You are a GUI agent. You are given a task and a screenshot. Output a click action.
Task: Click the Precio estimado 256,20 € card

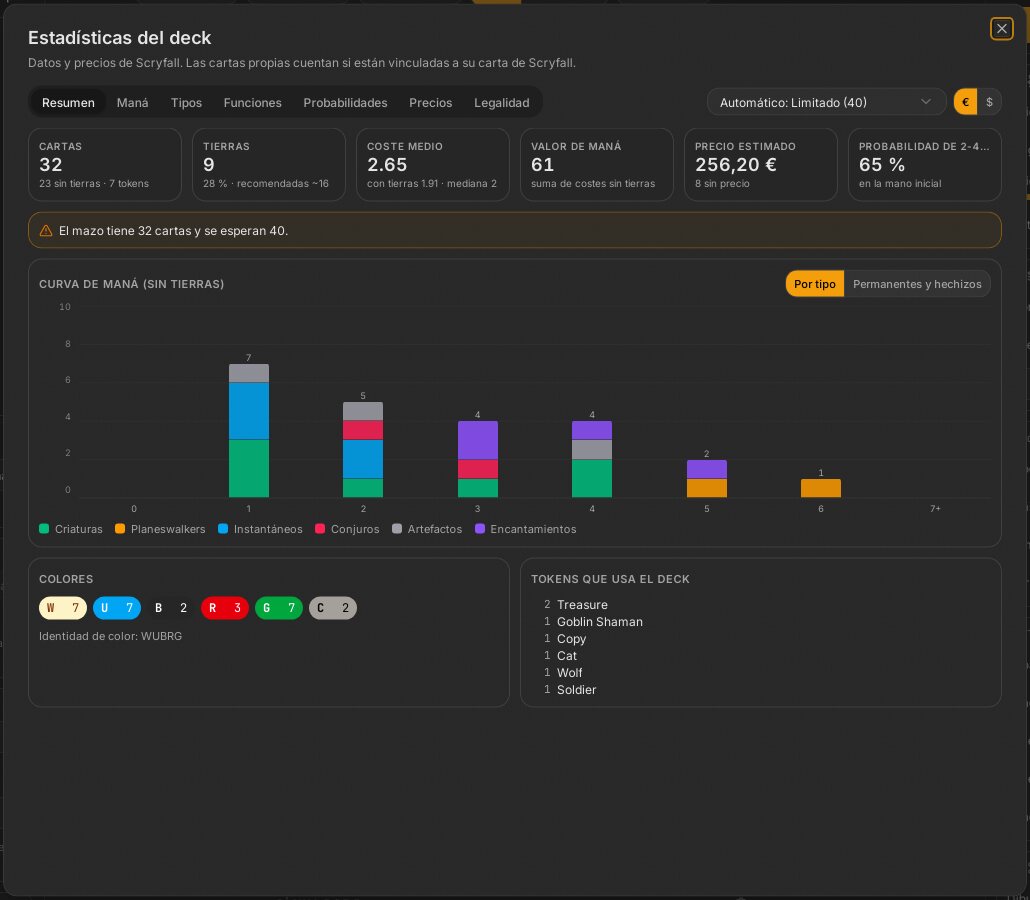click(x=761, y=164)
